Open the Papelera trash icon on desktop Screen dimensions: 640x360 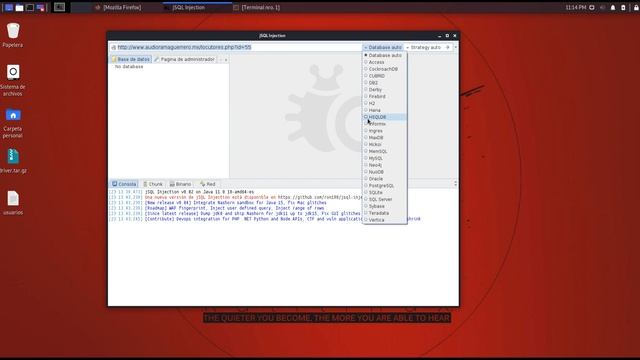point(13,31)
